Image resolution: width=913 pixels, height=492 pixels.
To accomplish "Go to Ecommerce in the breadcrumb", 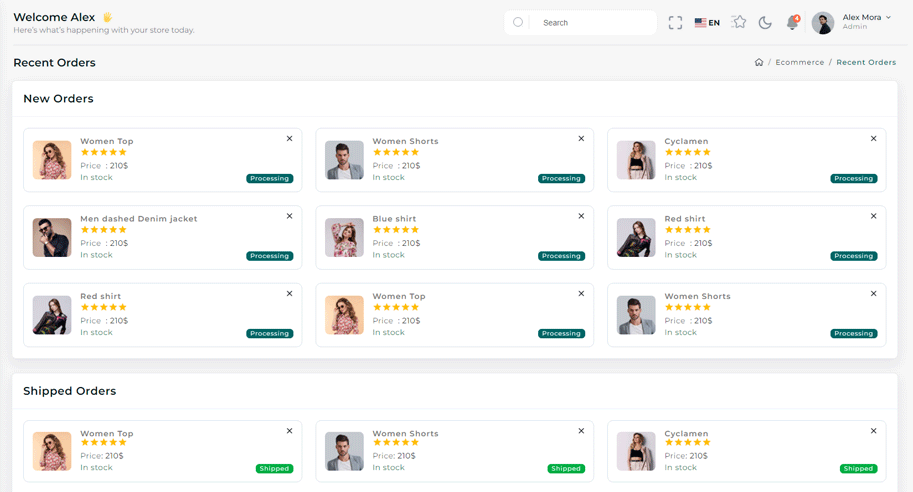I will [800, 63].
